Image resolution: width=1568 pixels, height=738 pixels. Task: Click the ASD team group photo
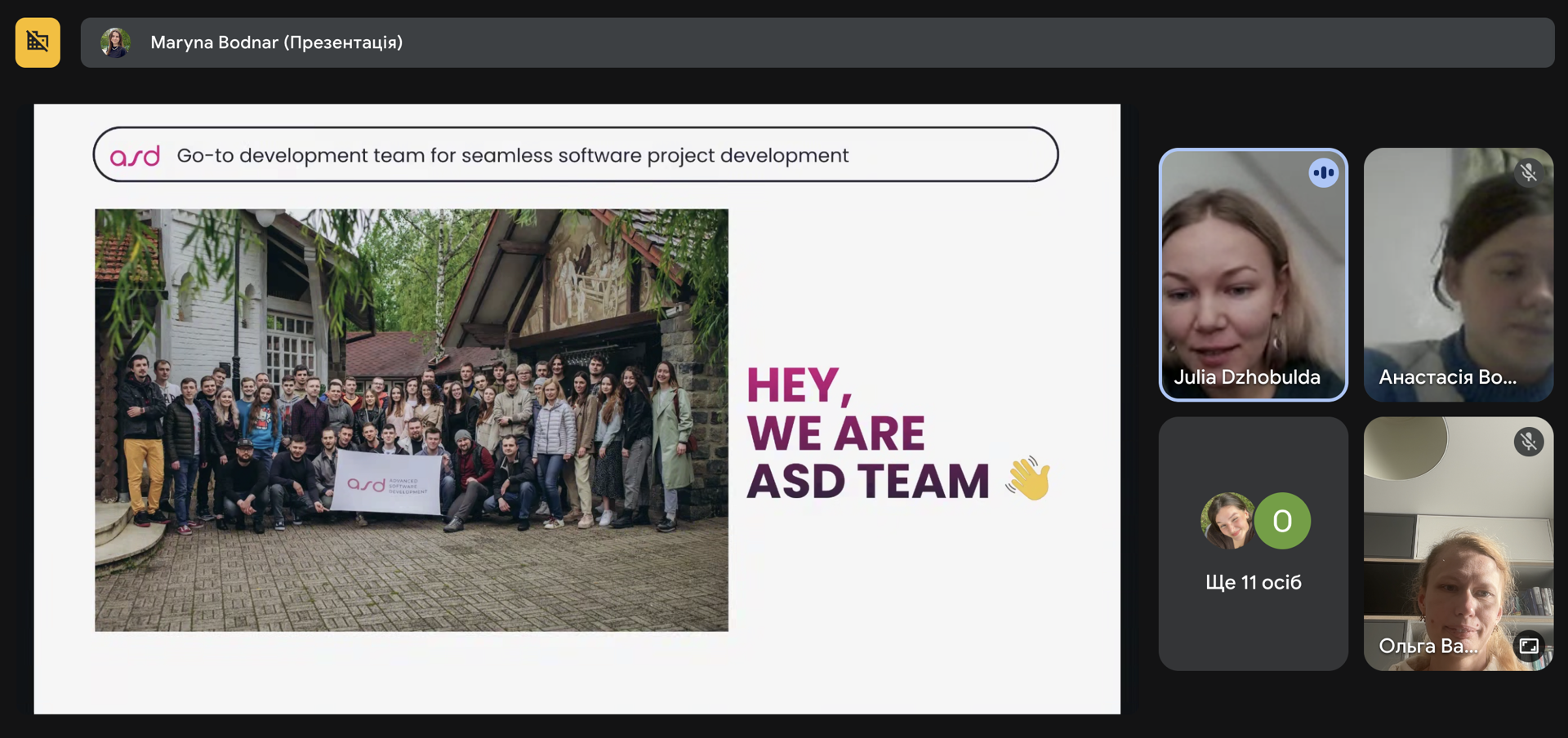pos(412,420)
